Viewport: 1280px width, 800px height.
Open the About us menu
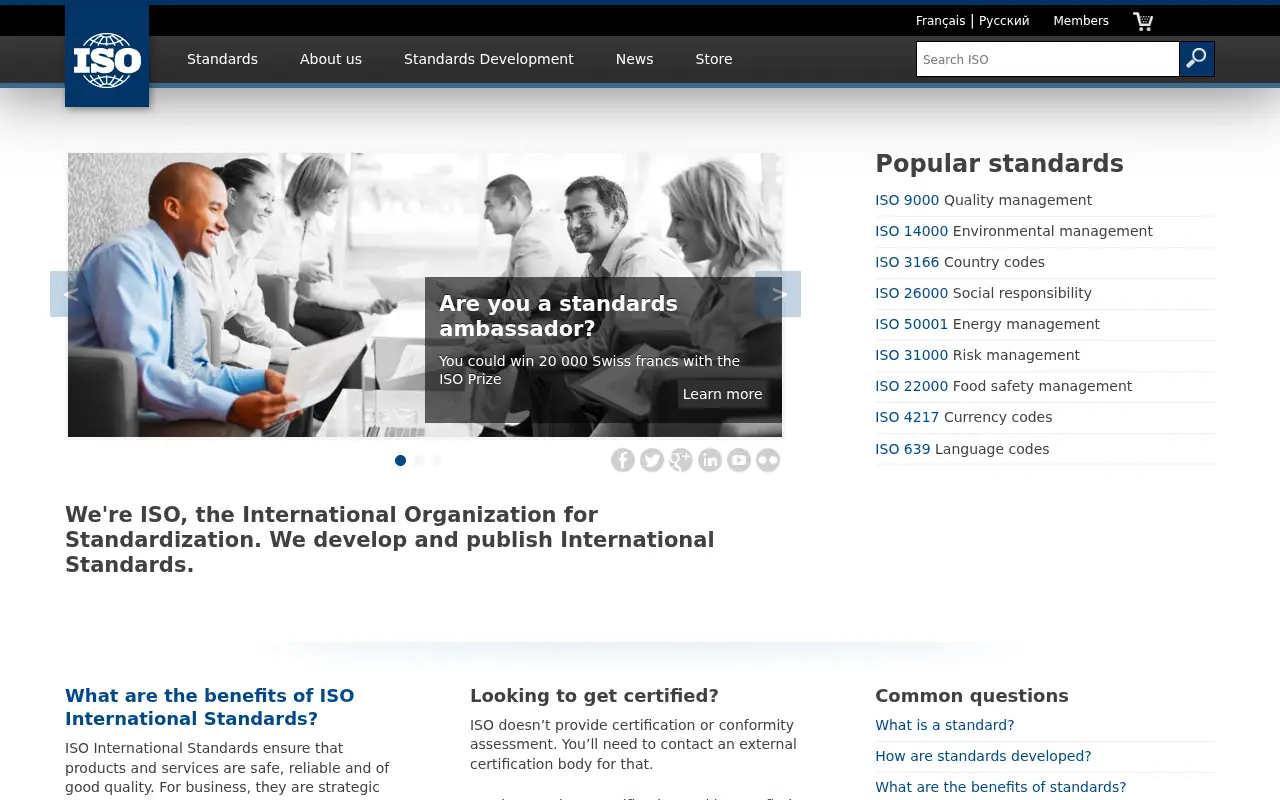[331, 59]
